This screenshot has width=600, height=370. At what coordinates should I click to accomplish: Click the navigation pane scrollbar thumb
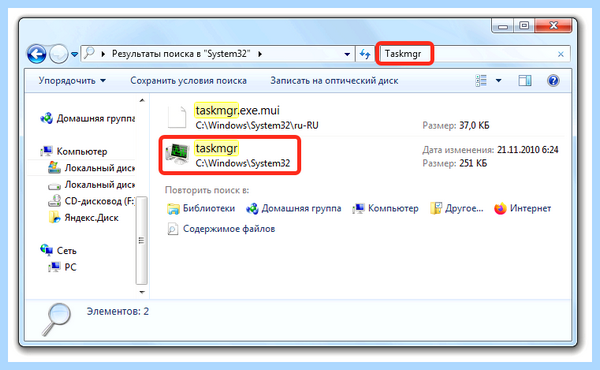click(142, 240)
